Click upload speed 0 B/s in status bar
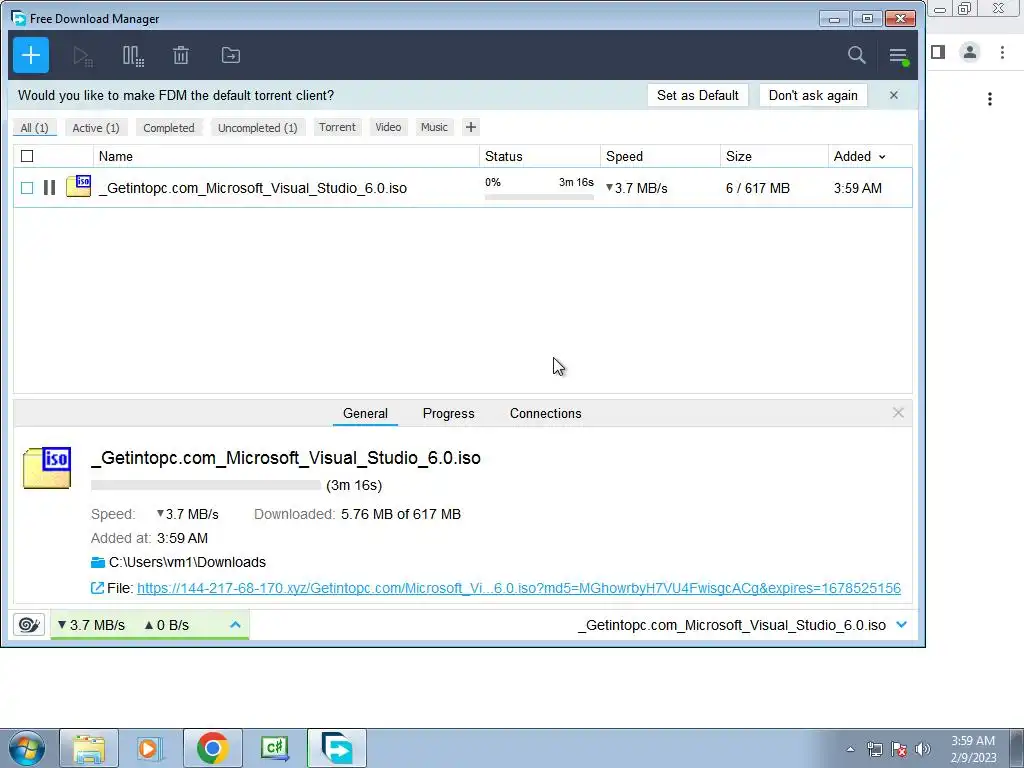Image resolution: width=1024 pixels, height=768 pixels. [x=167, y=625]
